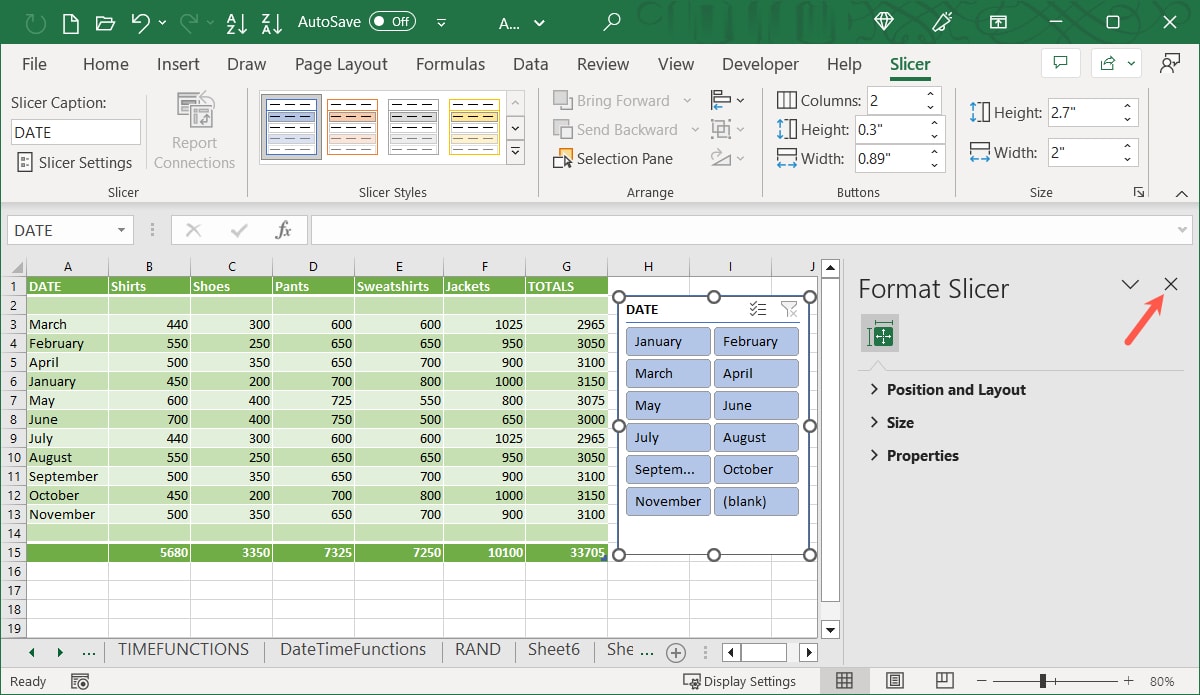1200x695 pixels.
Task: Click the Insert Function fx icon
Action: tap(283, 230)
